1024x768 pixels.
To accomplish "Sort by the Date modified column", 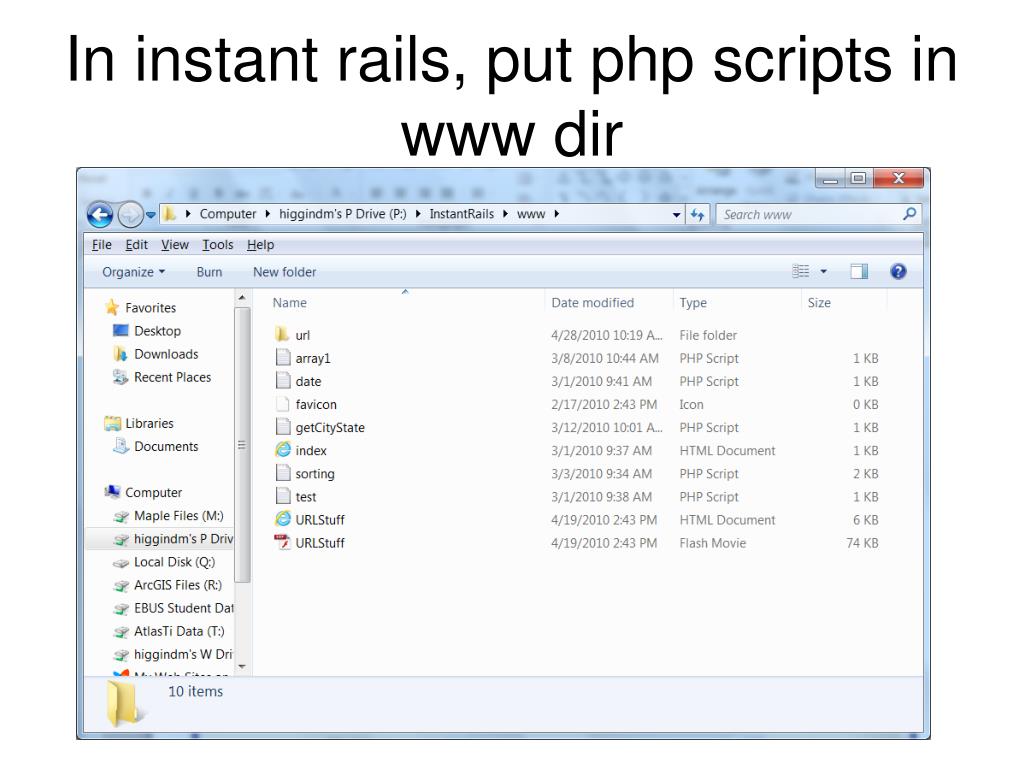I will click(x=592, y=302).
